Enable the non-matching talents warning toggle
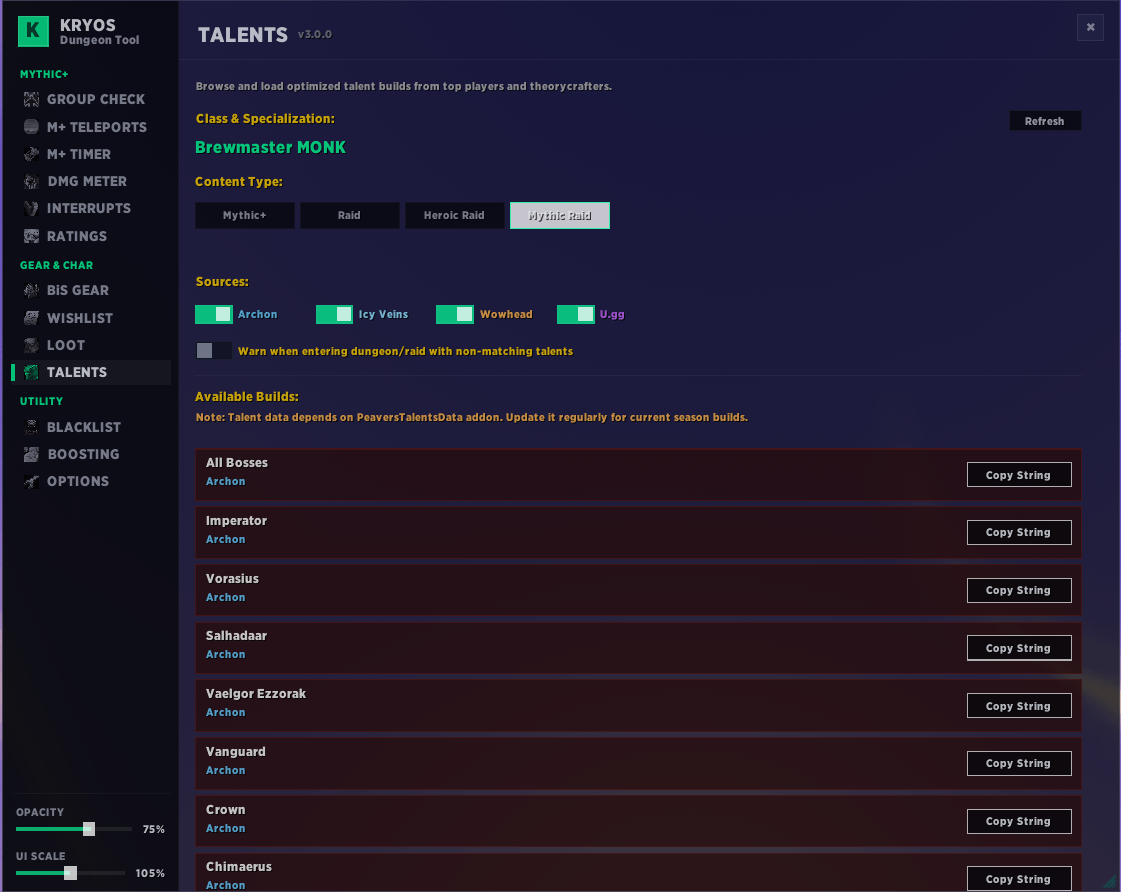This screenshot has width=1121, height=892. [x=214, y=350]
